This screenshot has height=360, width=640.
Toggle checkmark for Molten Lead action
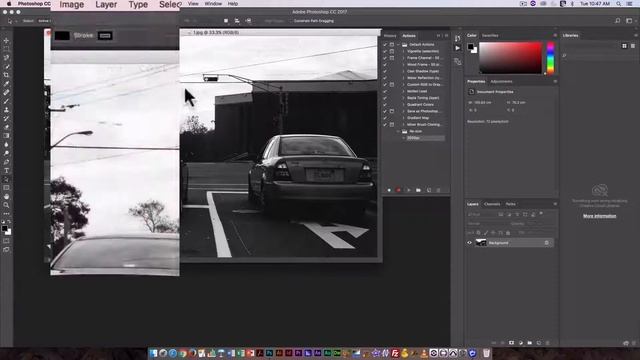[385, 91]
